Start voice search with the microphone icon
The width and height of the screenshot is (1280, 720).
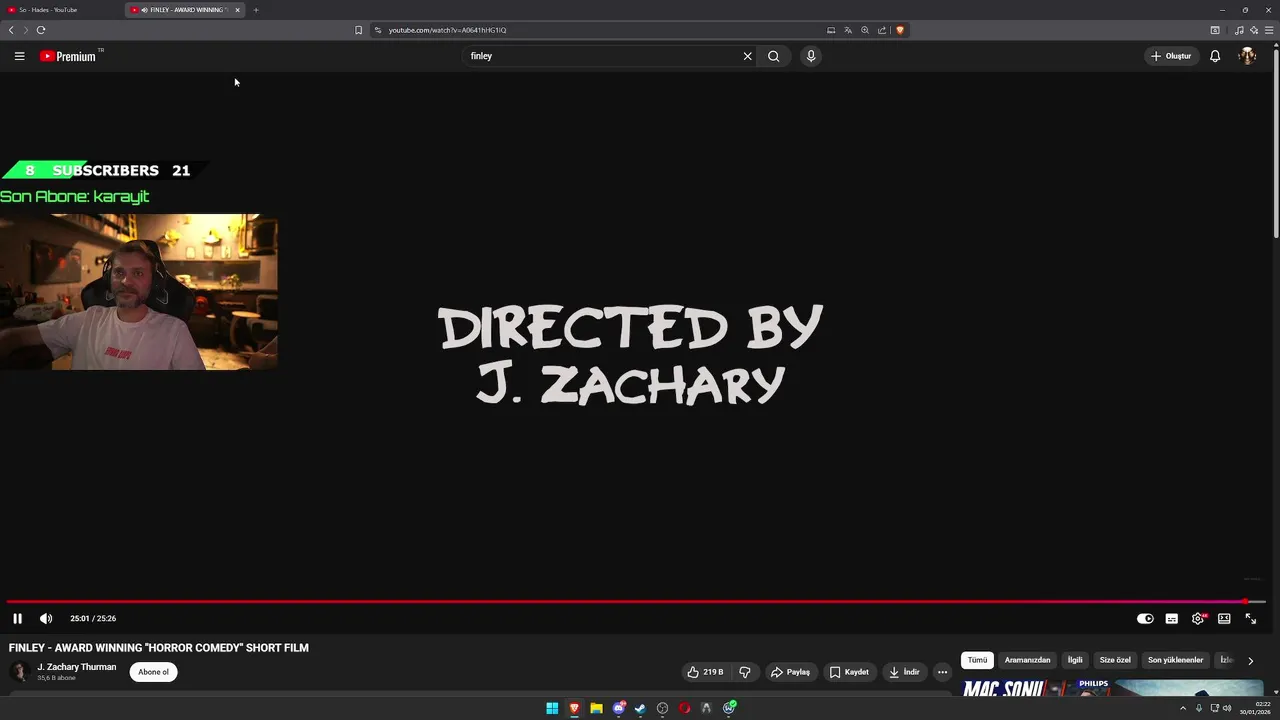[x=811, y=56]
